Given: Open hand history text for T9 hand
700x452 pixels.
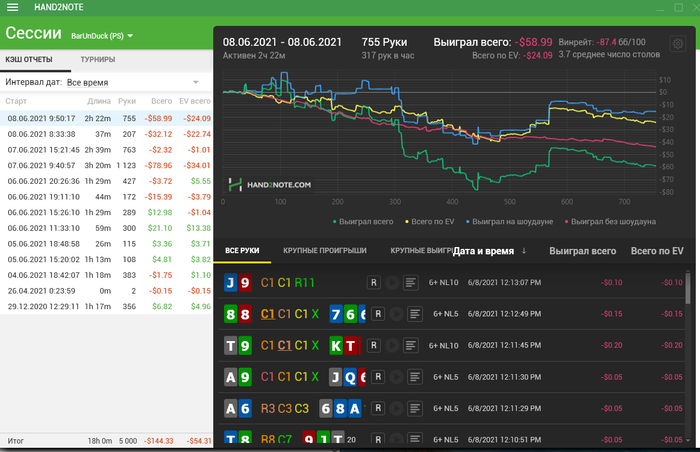Looking at the screenshot, I should click(411, 345).
